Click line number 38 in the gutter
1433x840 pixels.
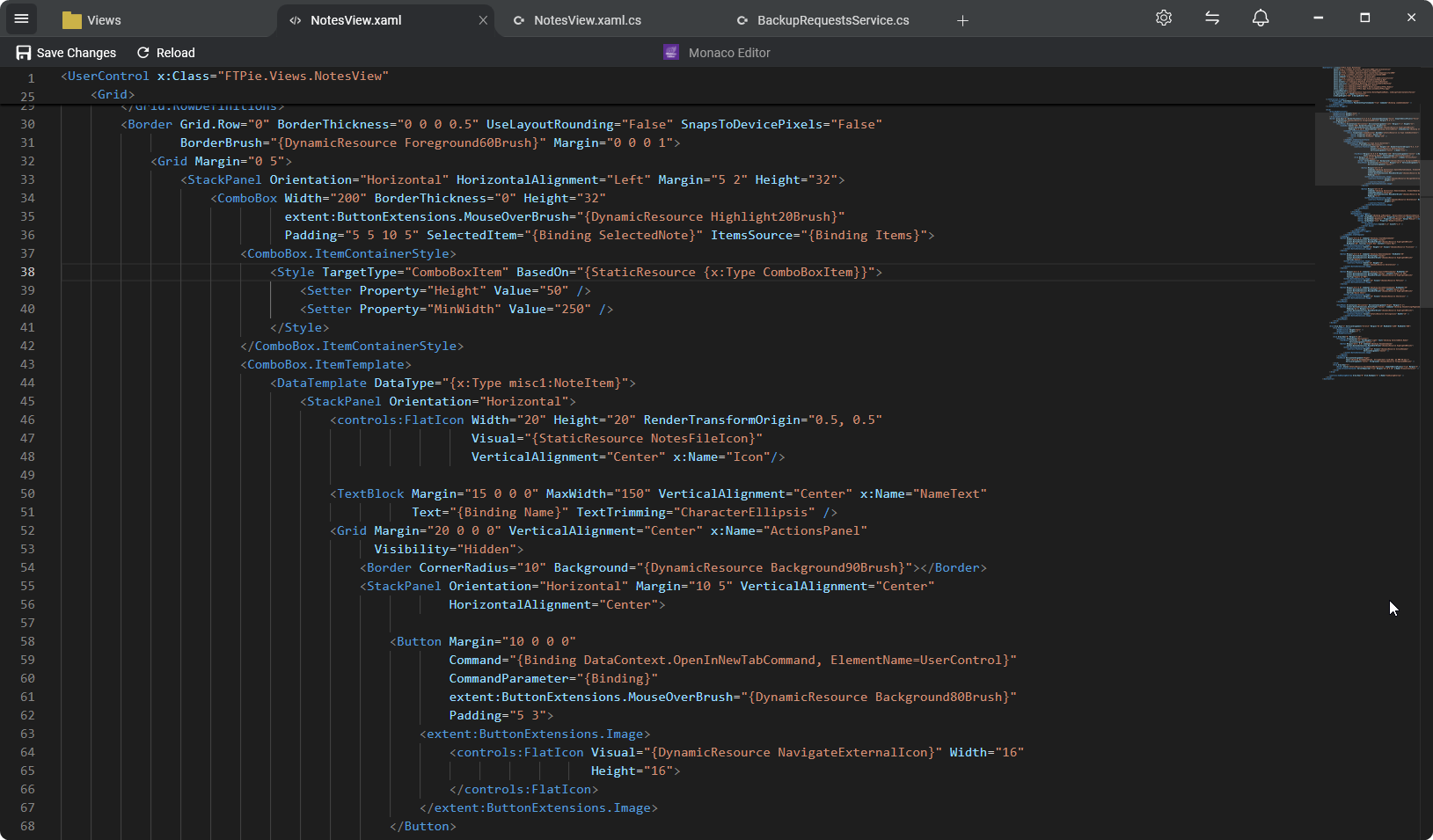[x=27, y=272]
